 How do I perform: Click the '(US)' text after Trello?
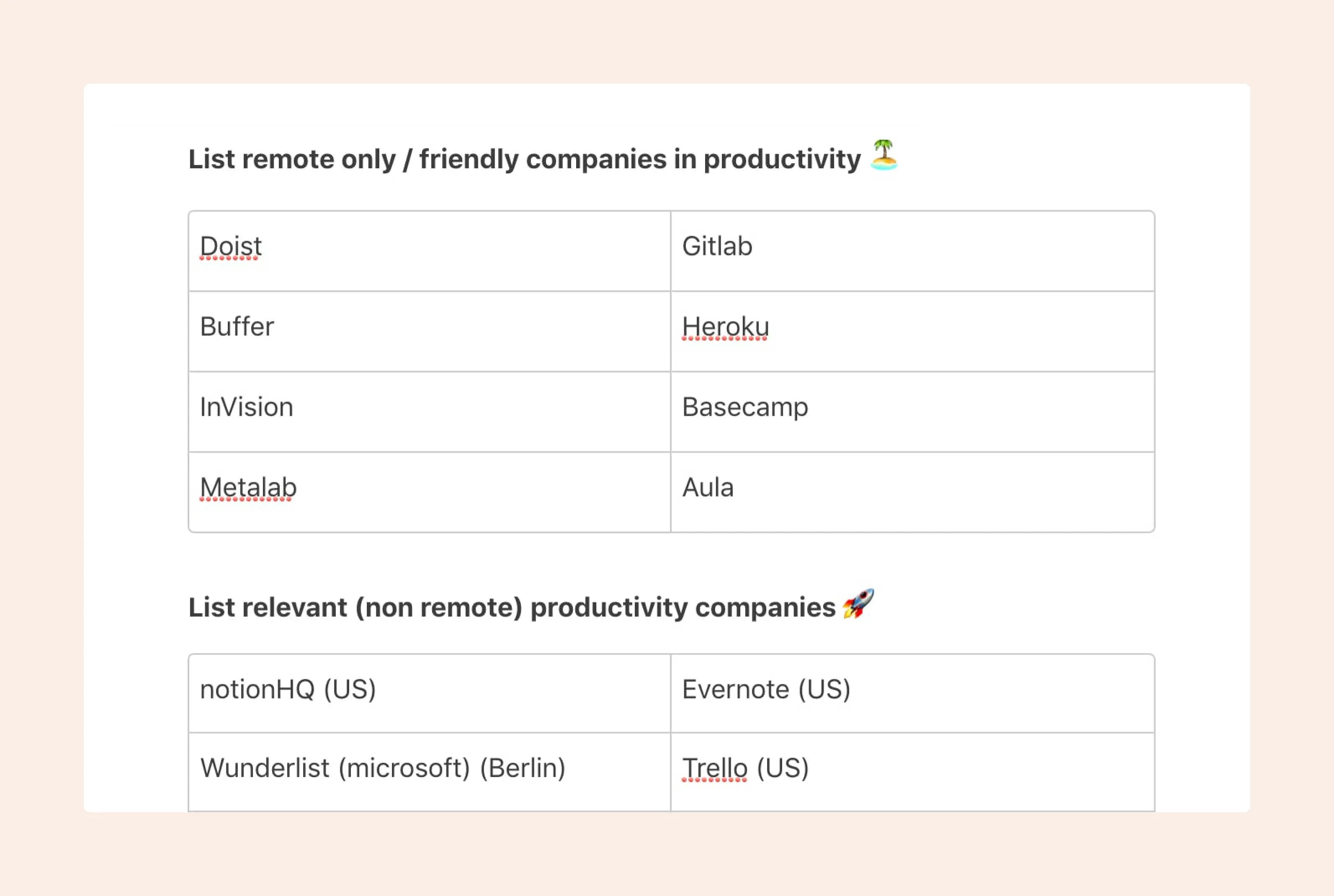[x=783, y=769]
